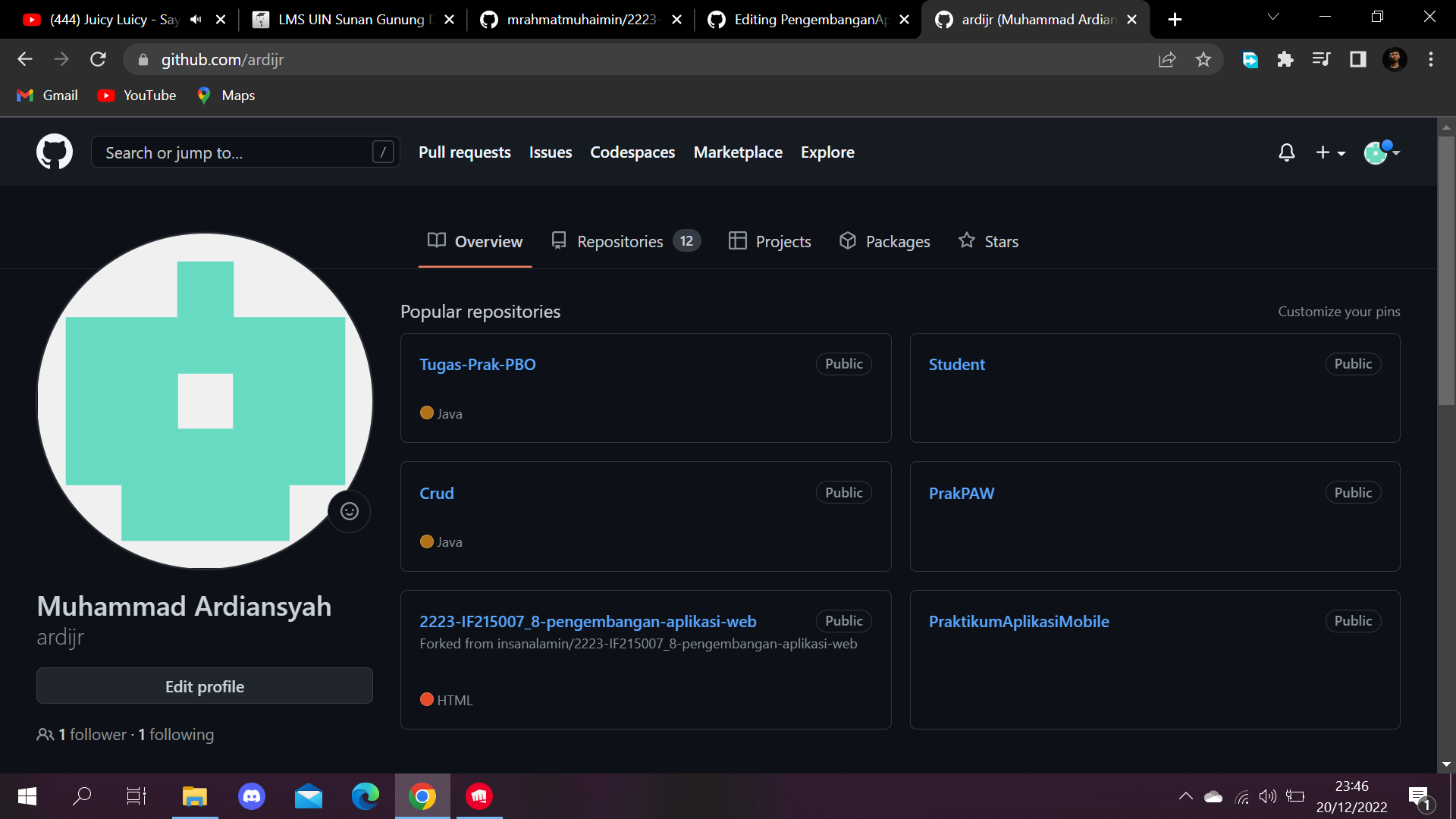Image resolution: width=1456 pixels, height=819 pixels.
Task: Open Pull requests in the header
Action: click(x=465, y=152)
